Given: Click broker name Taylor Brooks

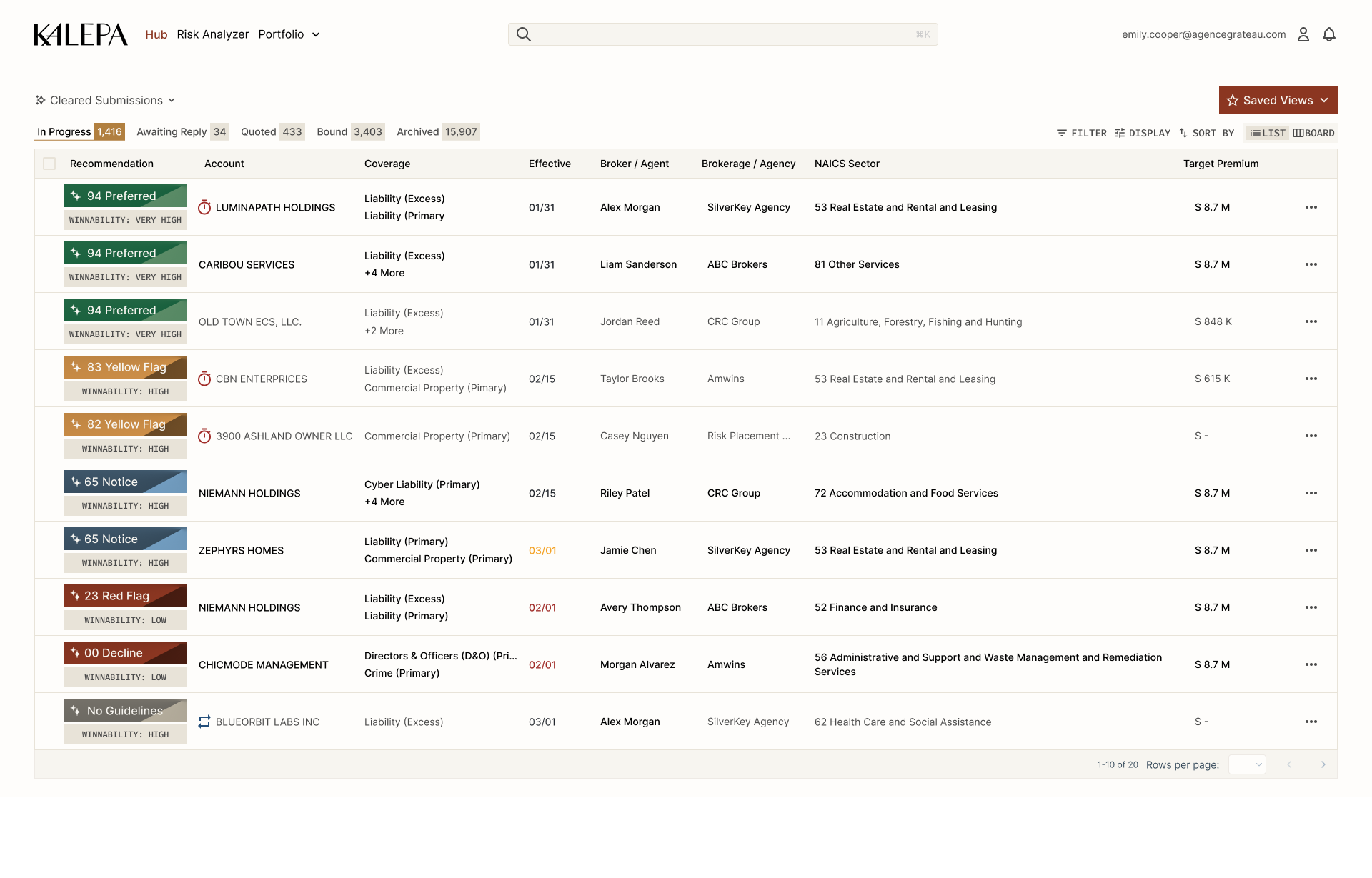Looking at the screenshot, I should (632, 379).
